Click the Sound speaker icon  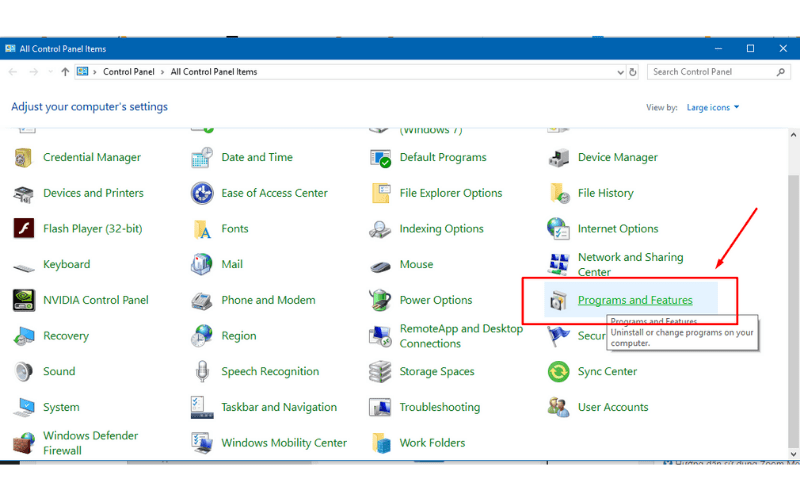24,372
